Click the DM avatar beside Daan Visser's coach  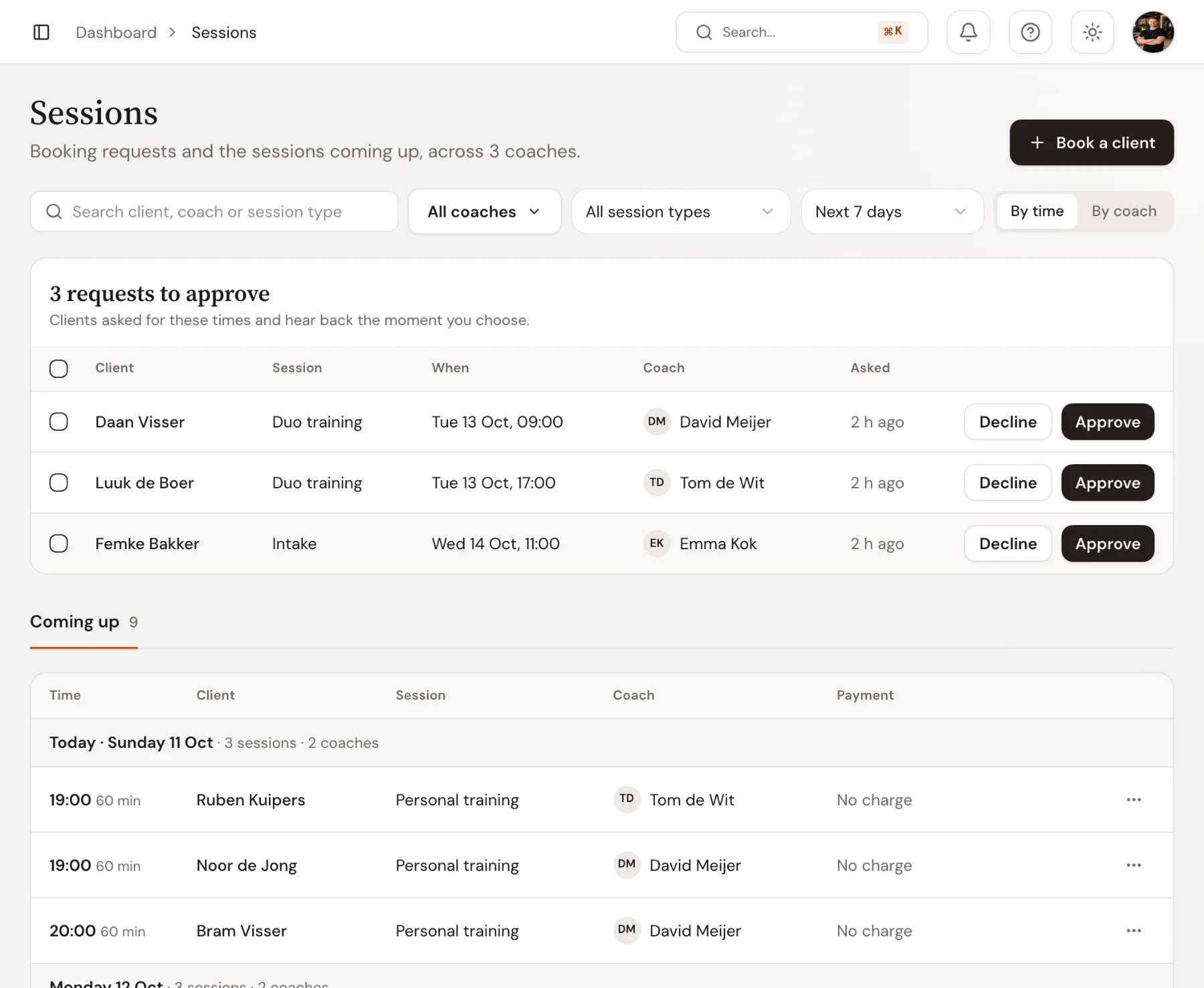(657, 422)
